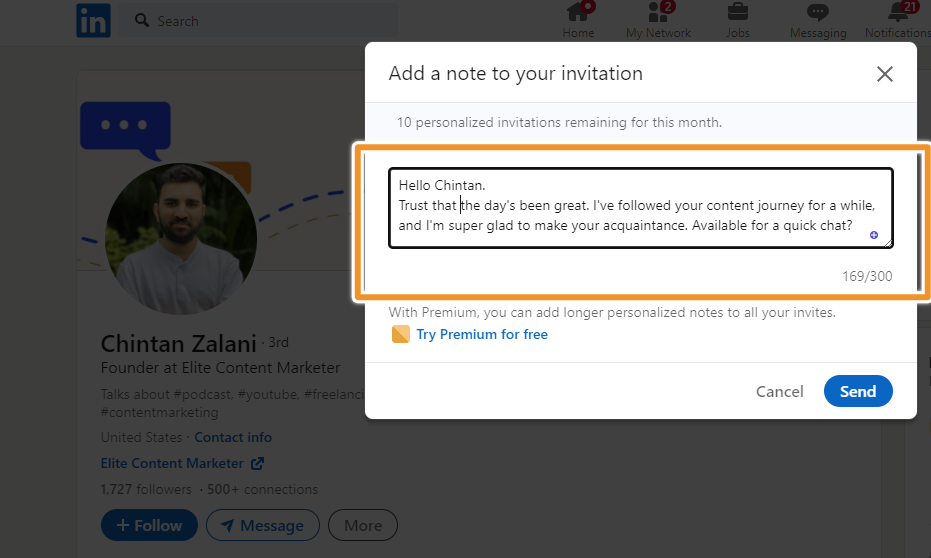Click the top Search field

pyautogui.click(x=257, y=21)
